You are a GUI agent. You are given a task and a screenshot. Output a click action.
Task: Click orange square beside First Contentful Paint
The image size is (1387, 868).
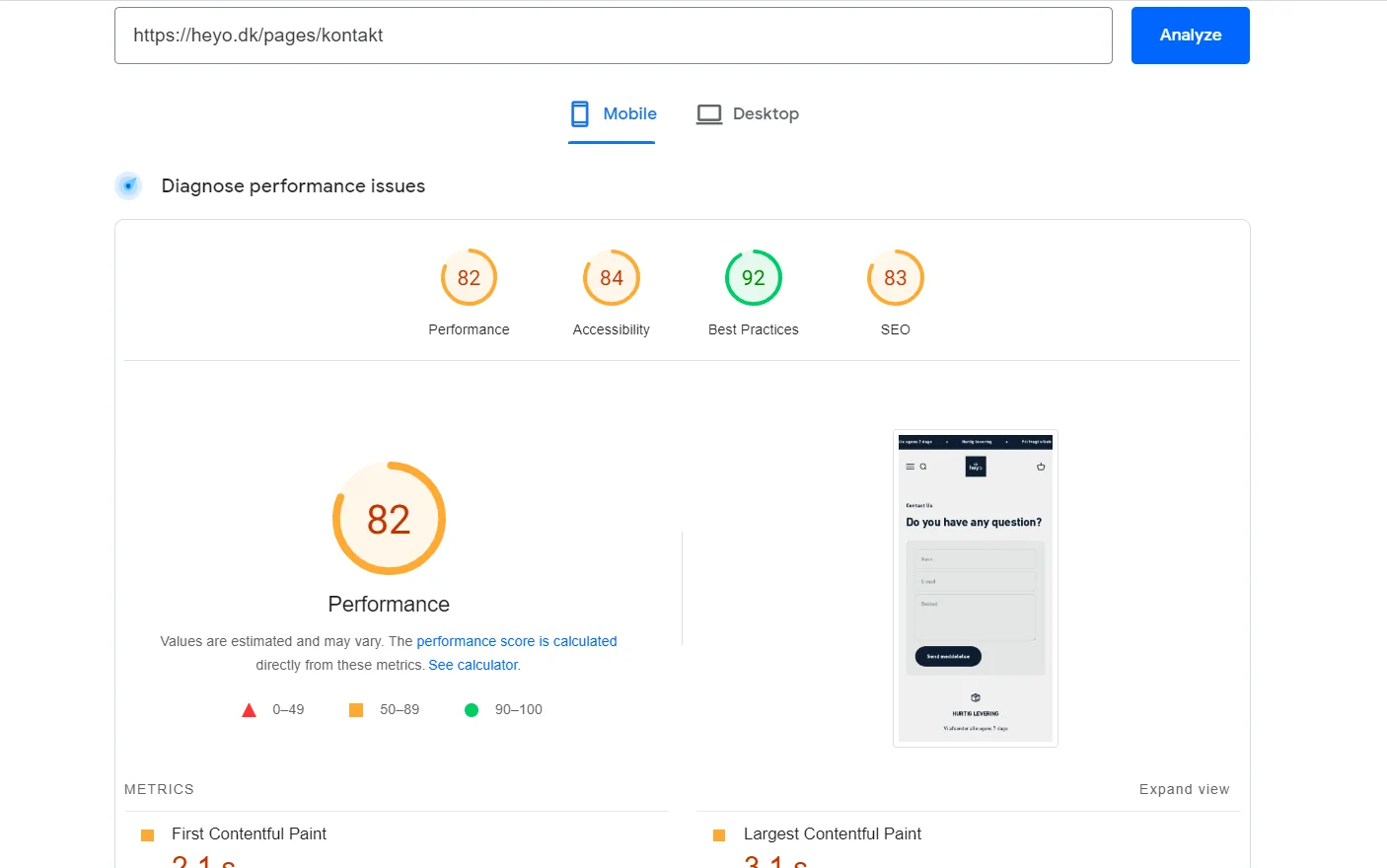point(148,835)
